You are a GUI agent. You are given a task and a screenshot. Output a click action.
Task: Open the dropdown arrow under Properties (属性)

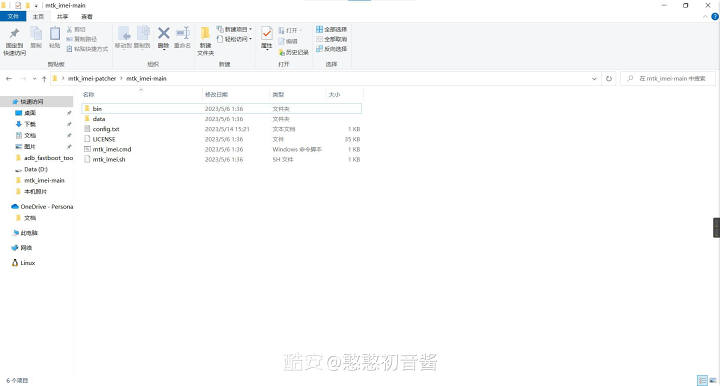click(x=266, y=49)
